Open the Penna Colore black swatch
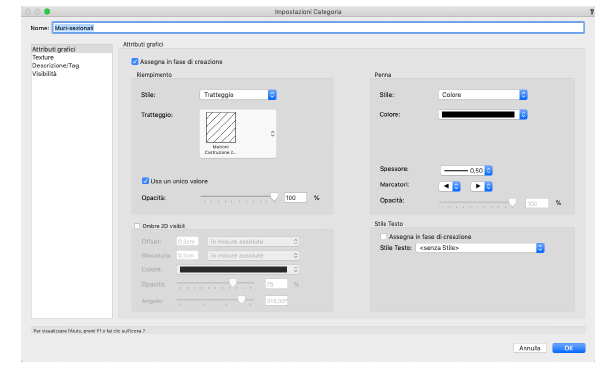This screenshot has width=613, height=366. (x=483, y=115)
